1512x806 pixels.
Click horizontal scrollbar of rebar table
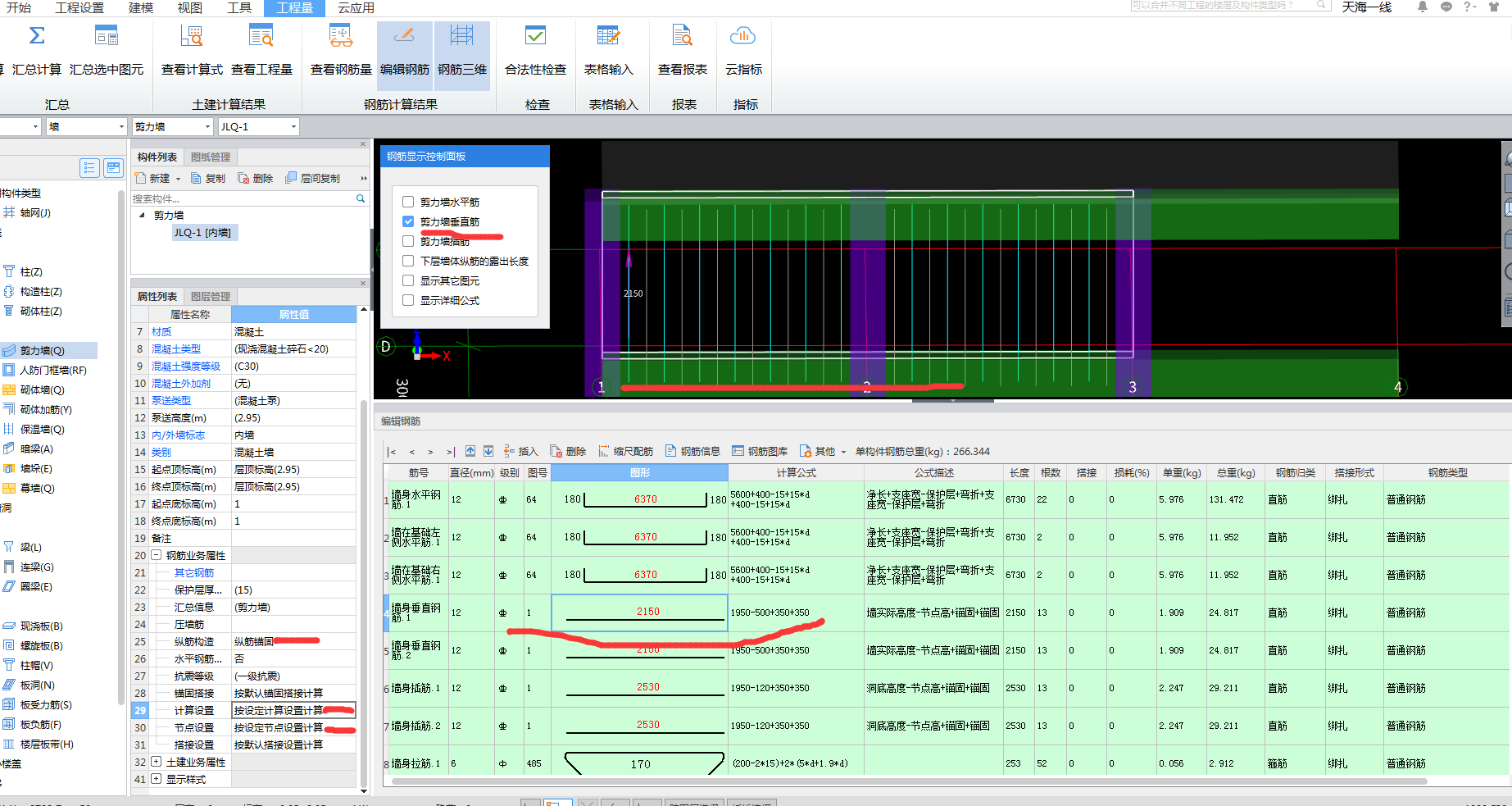[910, 781]
